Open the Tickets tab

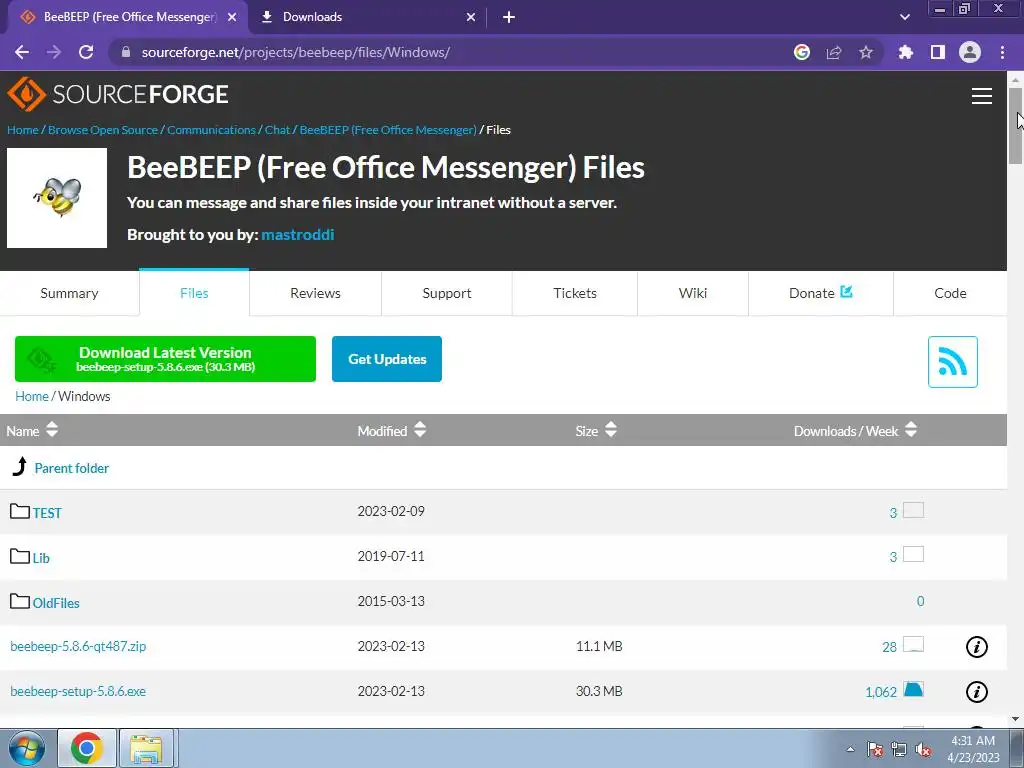tap(575, 293)
